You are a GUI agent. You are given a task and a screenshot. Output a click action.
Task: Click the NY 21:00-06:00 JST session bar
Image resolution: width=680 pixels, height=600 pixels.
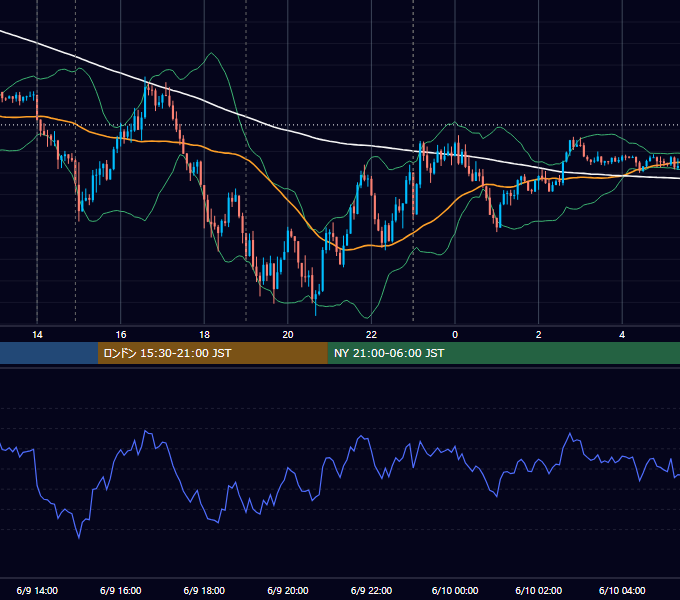coord(503,353)
